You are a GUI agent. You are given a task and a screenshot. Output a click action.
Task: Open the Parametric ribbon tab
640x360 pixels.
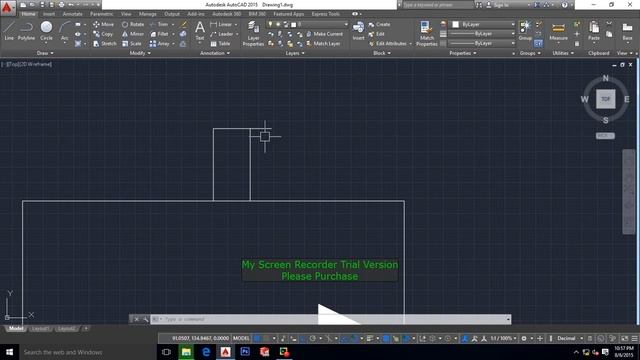(102, 14)
